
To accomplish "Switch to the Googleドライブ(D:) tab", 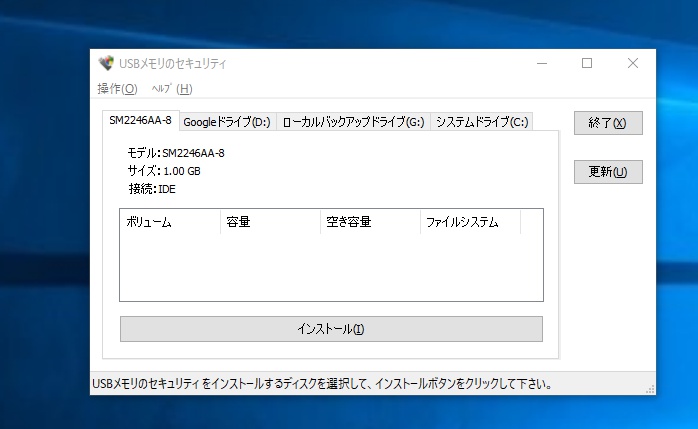I will click(227, 122).
